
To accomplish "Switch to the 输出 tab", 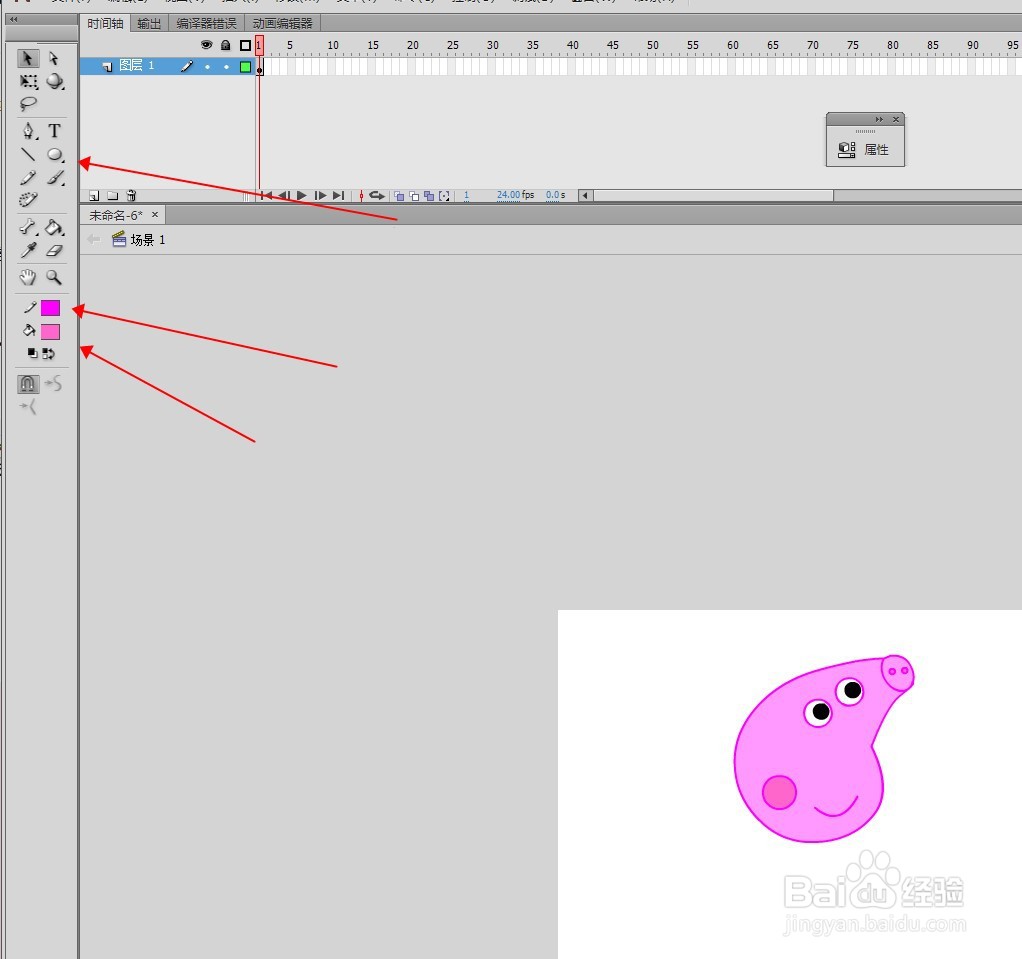I will 149,23.
